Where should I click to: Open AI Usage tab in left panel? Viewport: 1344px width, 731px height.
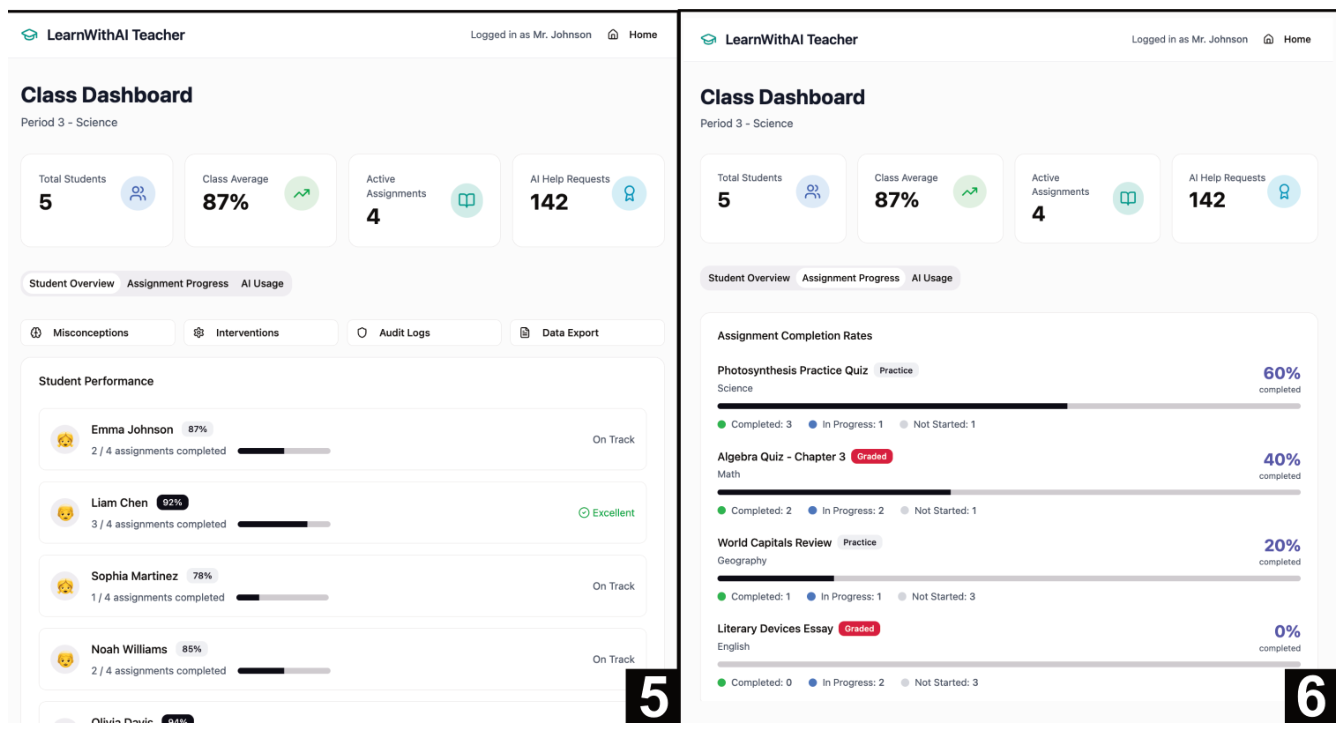click(262, 284)
